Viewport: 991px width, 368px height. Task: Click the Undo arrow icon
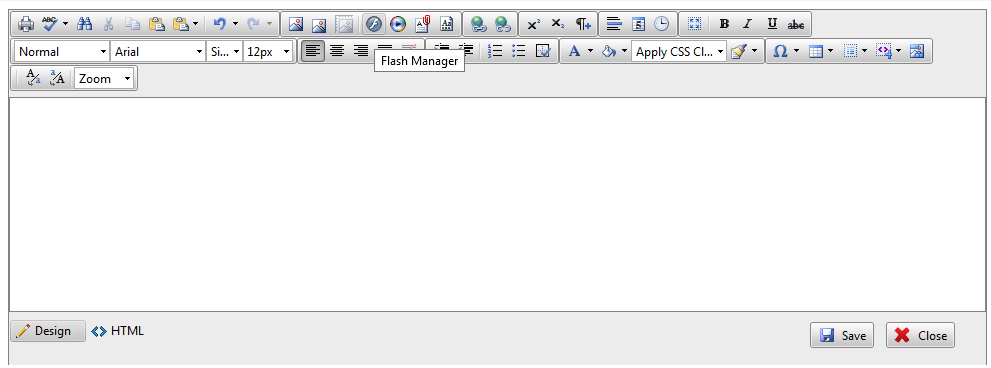(x=219, y=24)
